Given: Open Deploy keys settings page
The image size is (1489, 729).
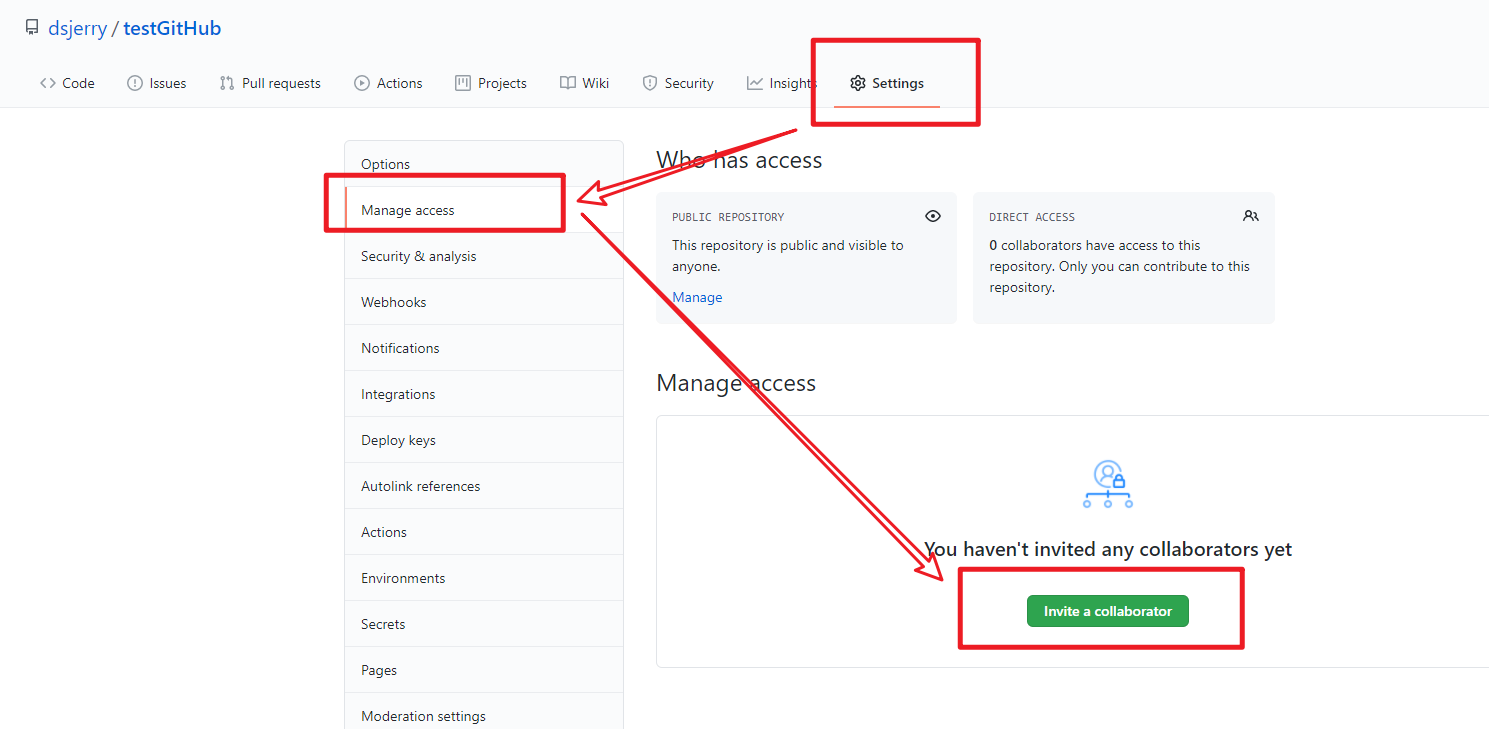Looking at the screenshot, I should 484,440.
